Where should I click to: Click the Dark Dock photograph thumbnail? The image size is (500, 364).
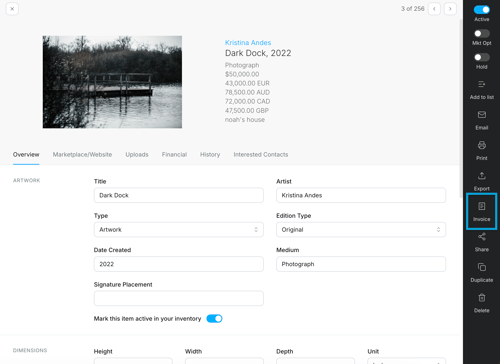click(112, 82)
